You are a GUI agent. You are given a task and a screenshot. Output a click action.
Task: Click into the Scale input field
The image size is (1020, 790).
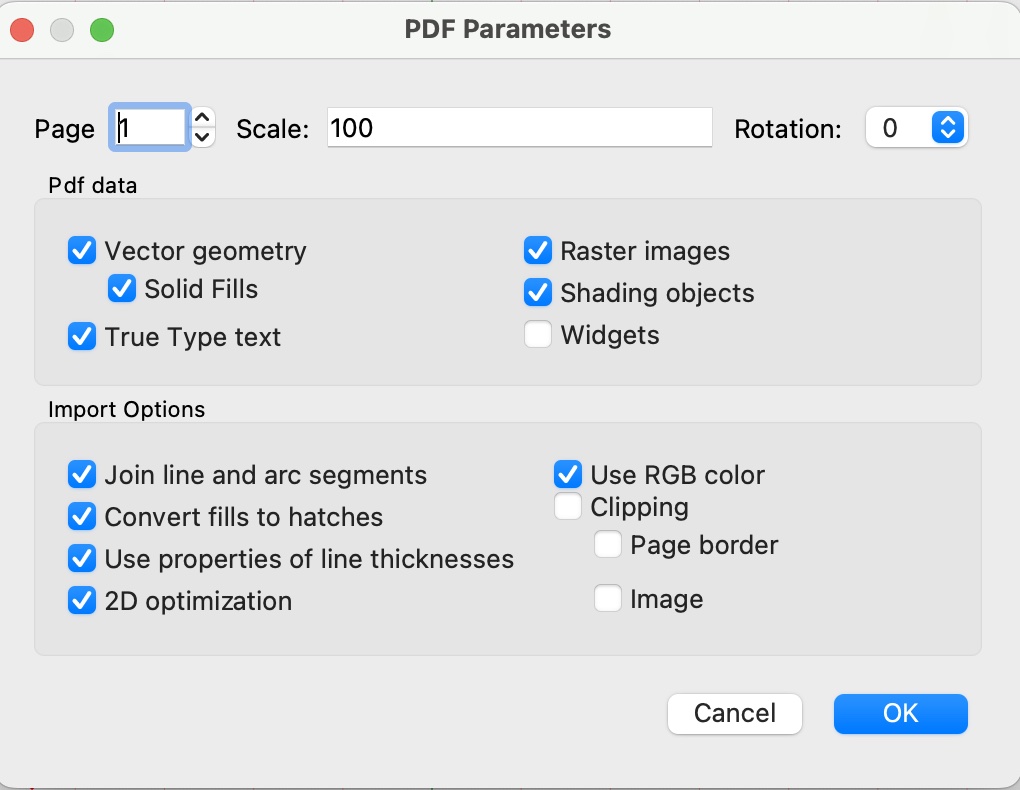point(519,128)
